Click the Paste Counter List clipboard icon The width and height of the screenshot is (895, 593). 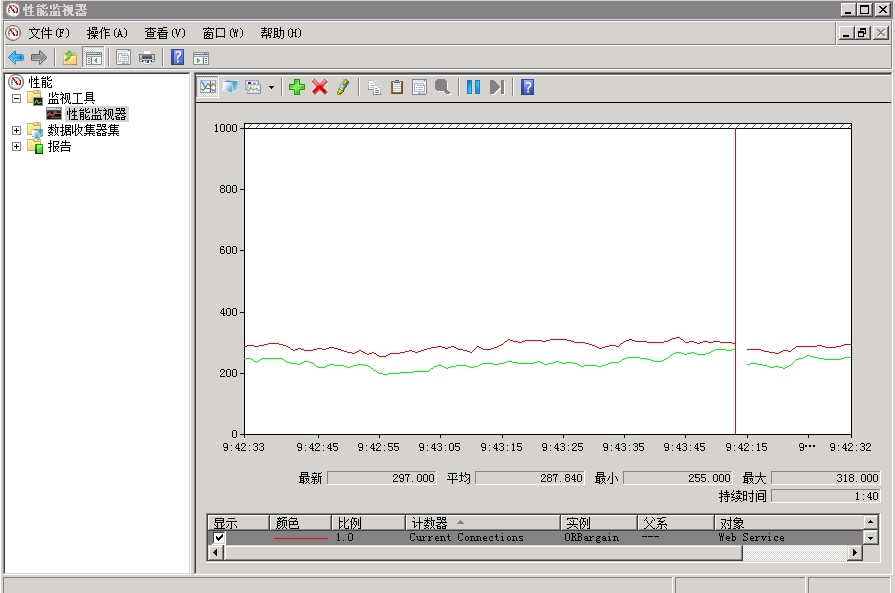397,87
